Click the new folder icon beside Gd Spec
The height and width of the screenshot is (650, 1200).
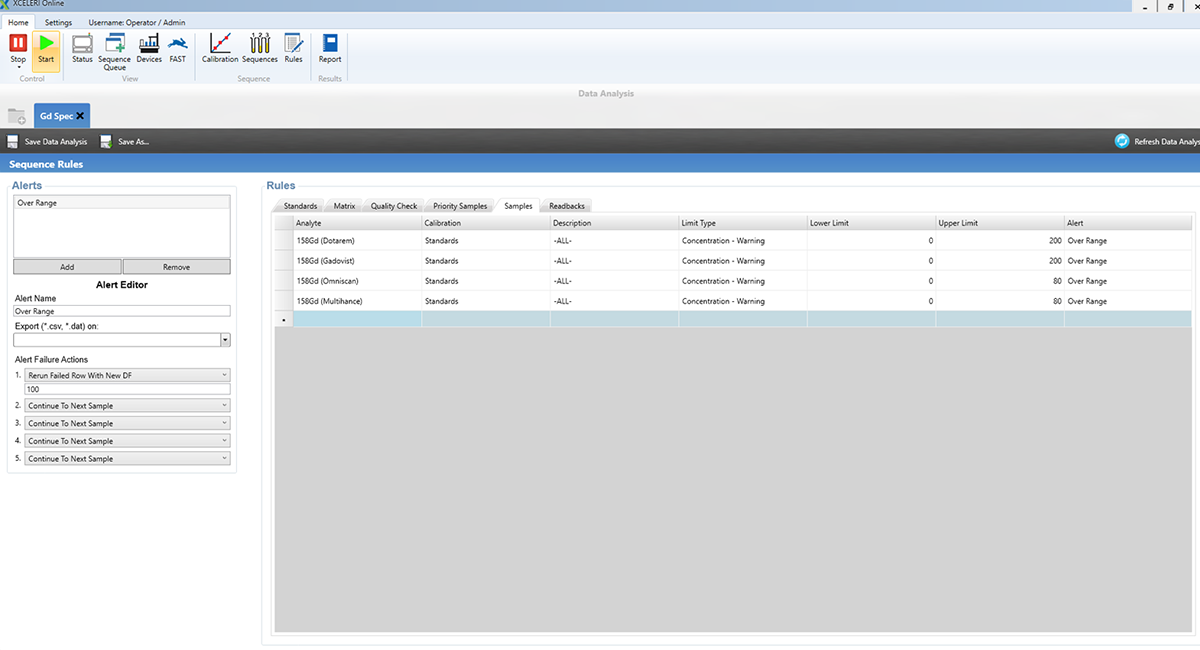(x=16, y=116)
